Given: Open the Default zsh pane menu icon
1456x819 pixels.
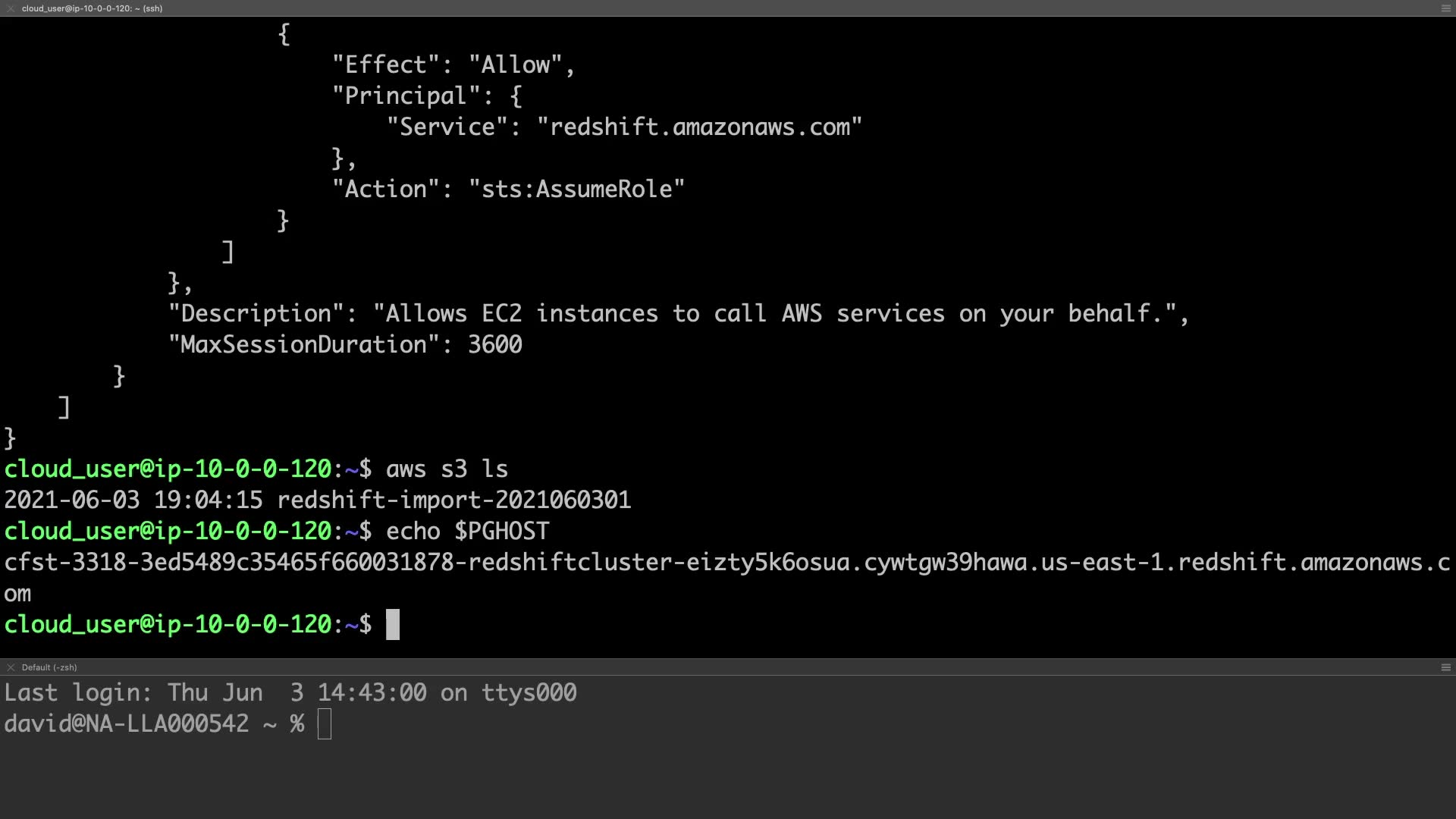Looking at the screenshot, I should click(1445, 667).
